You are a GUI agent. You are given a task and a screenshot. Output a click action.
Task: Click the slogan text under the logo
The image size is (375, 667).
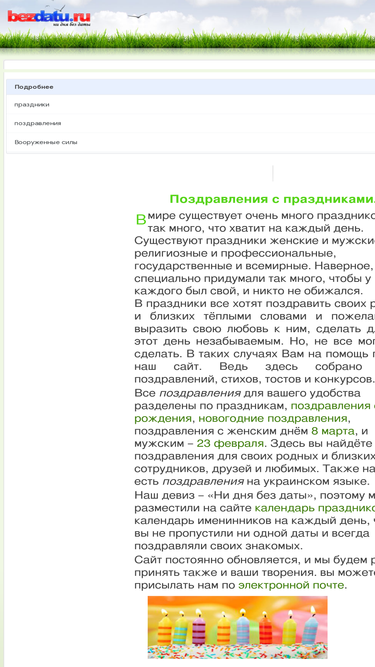click(71, 24)
